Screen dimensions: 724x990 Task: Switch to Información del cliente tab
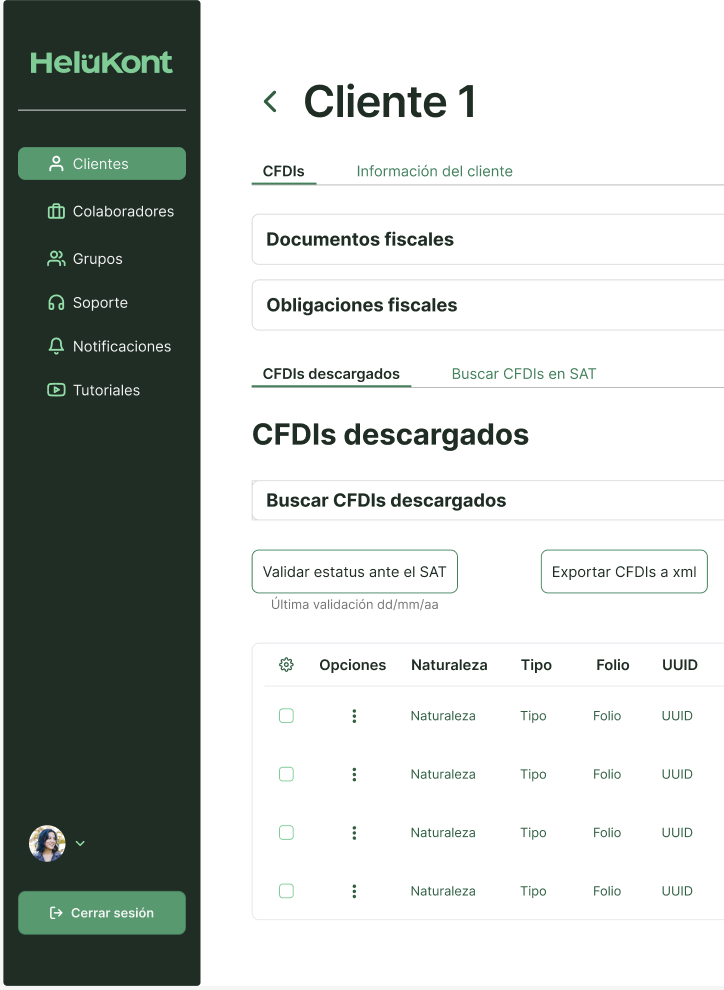434,171
